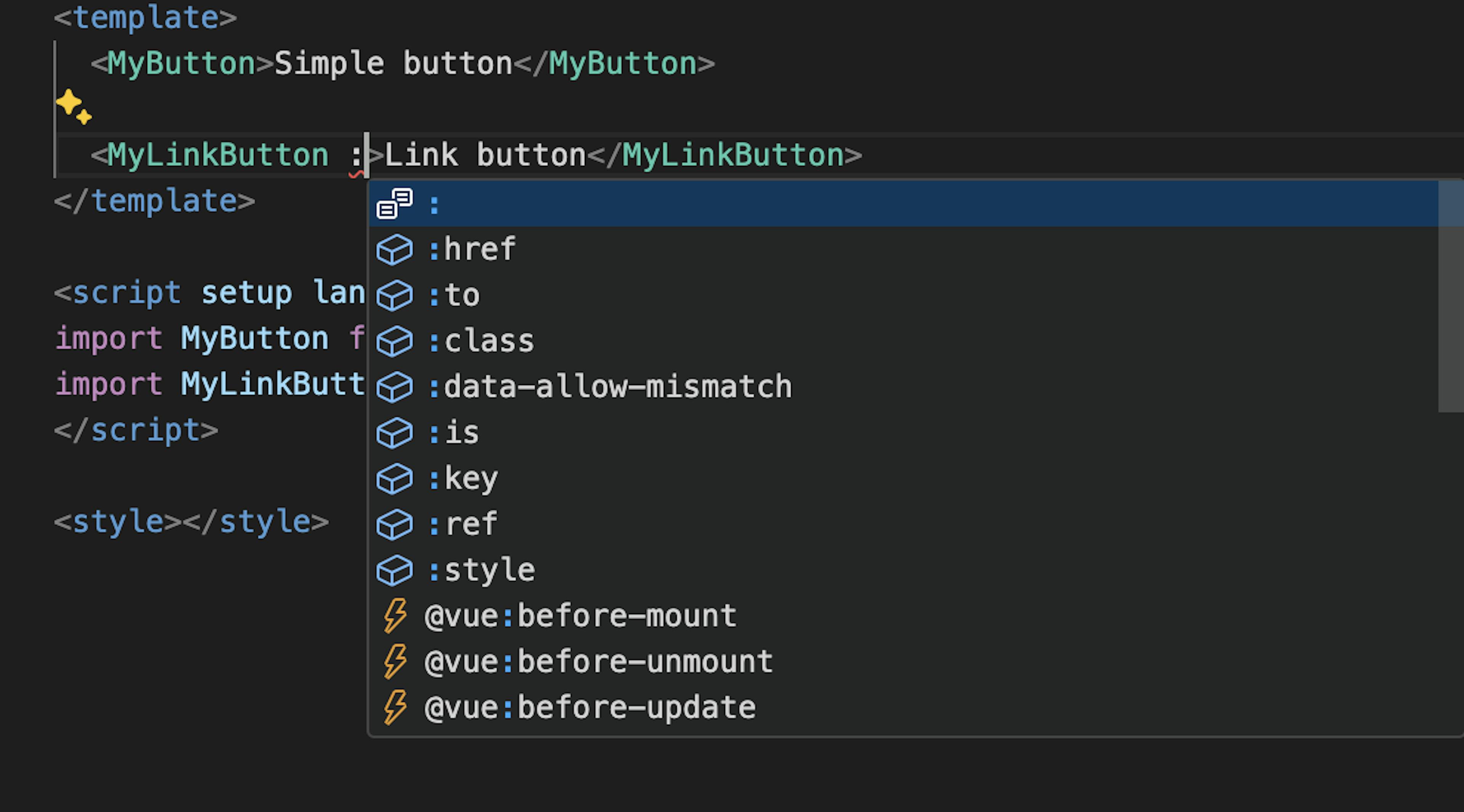The height and width of the screenshot is (812, 1464).
Task: Click the lightning icon for @vue:before-unmount
Action: tap(395, 662)
